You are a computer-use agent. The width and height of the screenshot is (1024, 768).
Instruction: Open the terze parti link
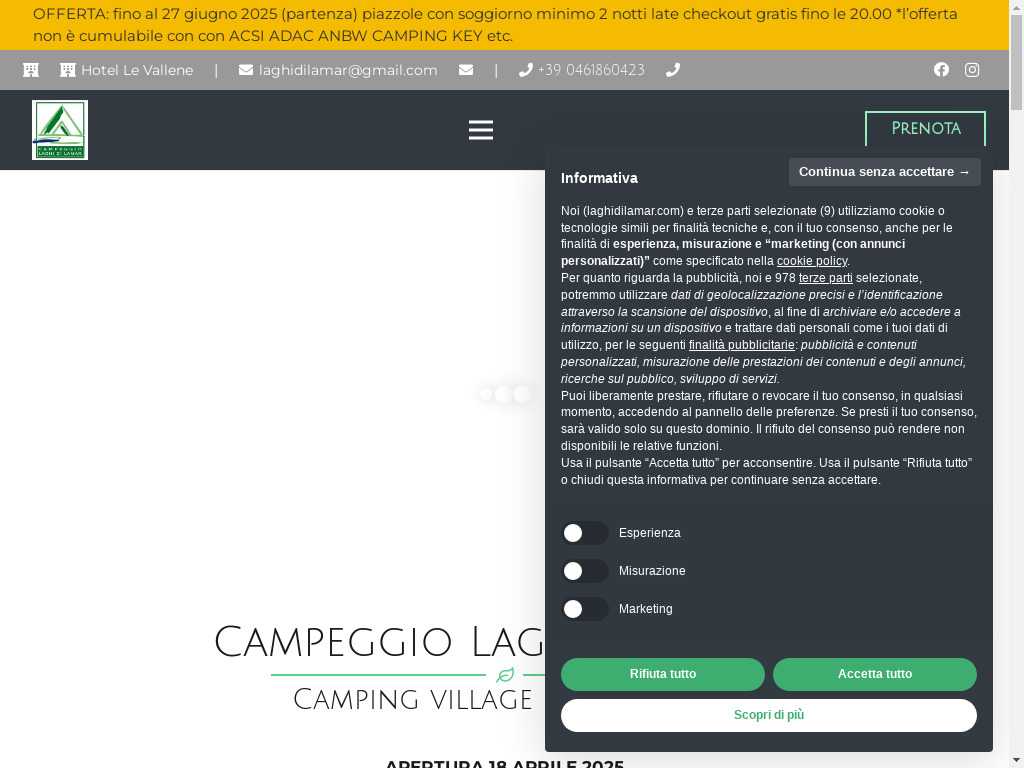click(x=825, y=278)
